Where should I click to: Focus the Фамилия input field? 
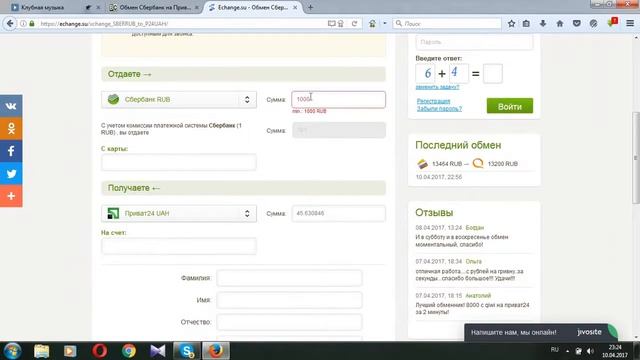pyautogui.click(x=289, y=278)
